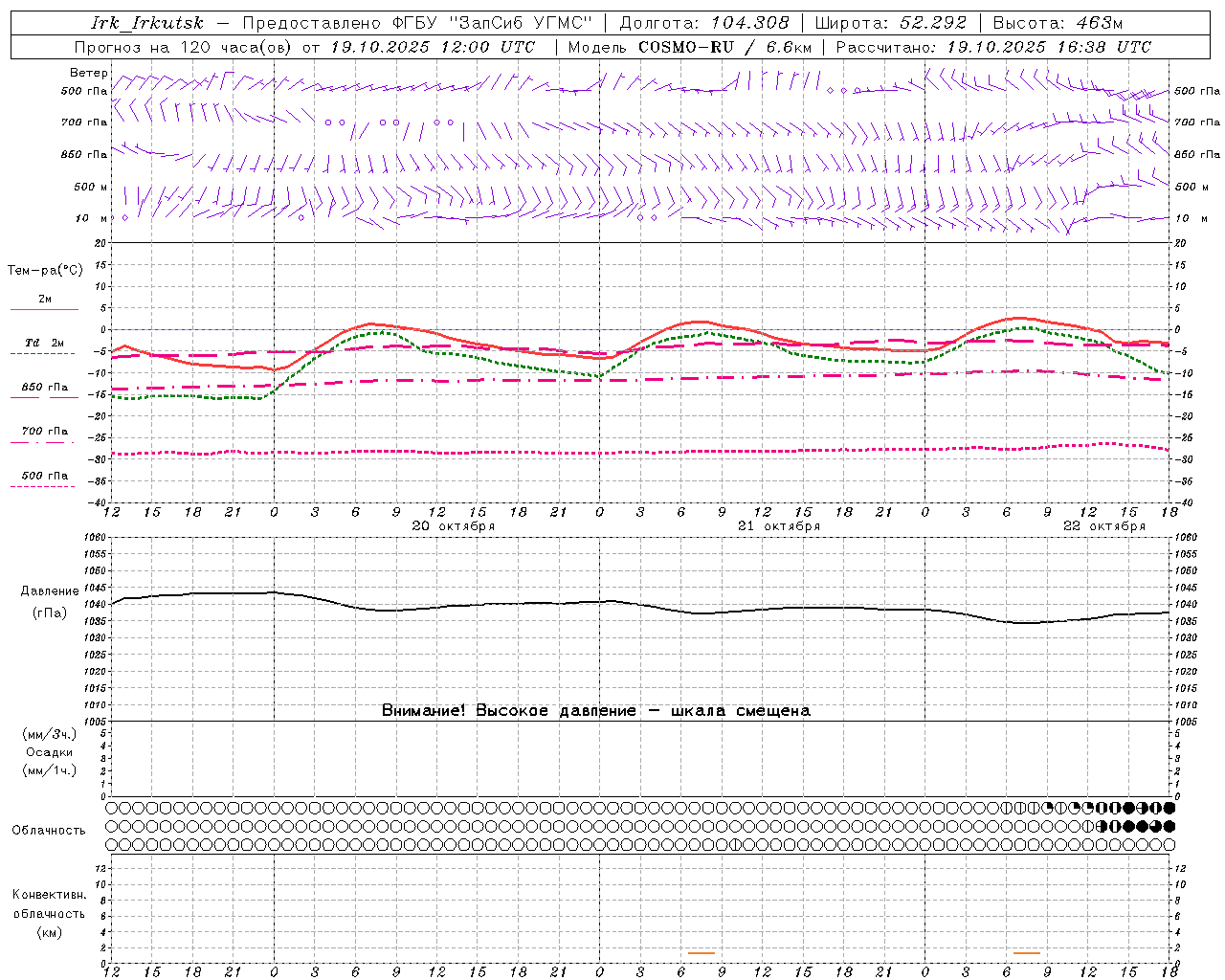
Task: Click the "20 октября" date label
Action: (x=454, y=526)
